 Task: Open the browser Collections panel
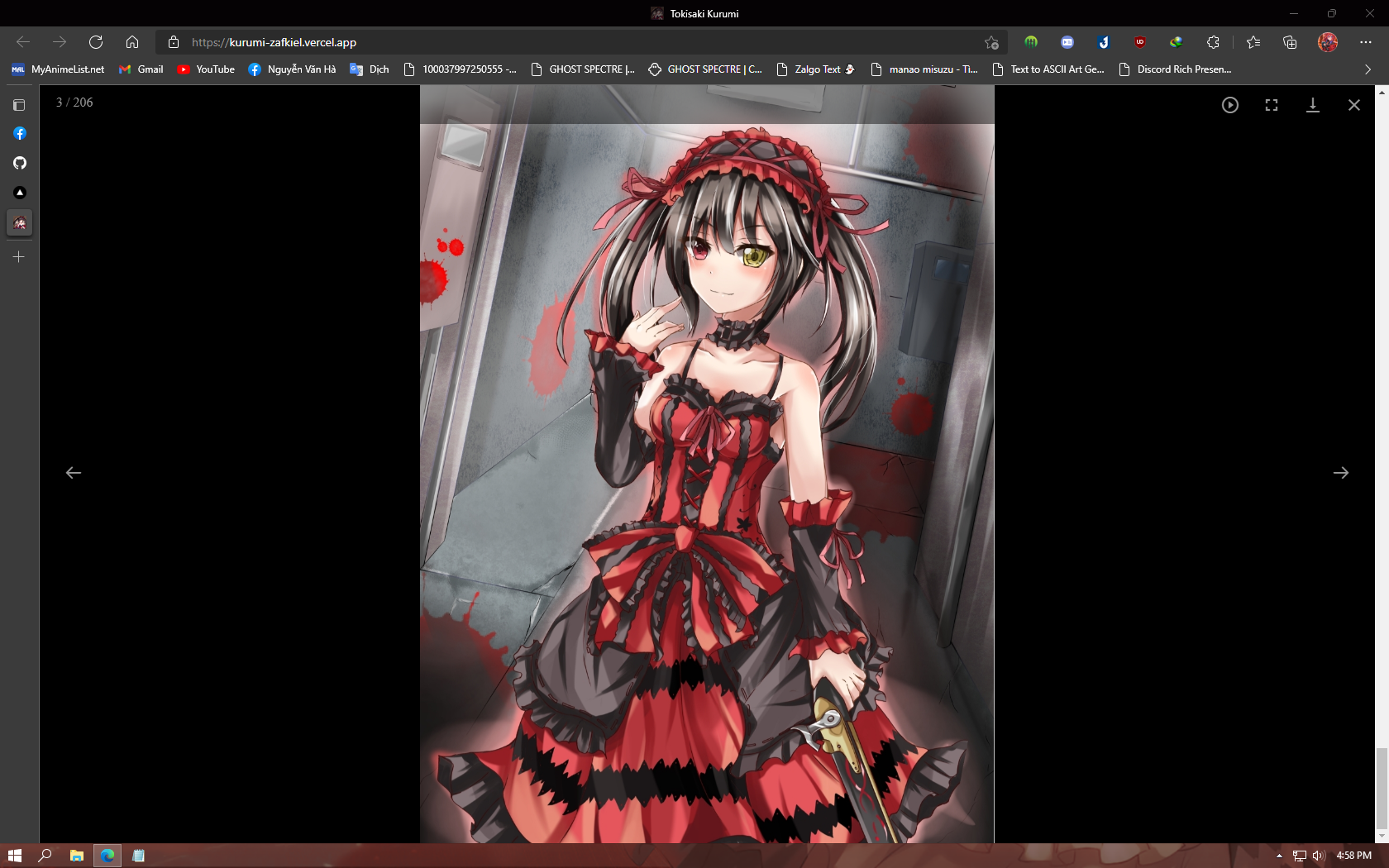pyautogui.click(x=1290, y=42)
